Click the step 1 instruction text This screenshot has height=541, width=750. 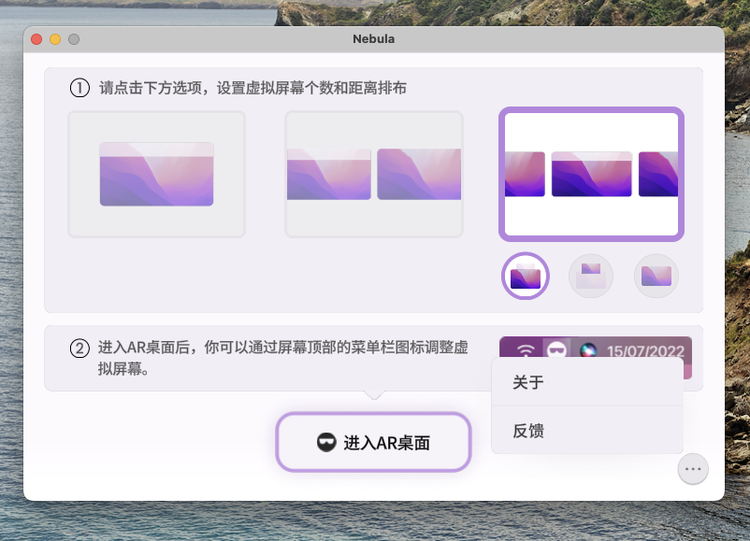click(253, 88)
